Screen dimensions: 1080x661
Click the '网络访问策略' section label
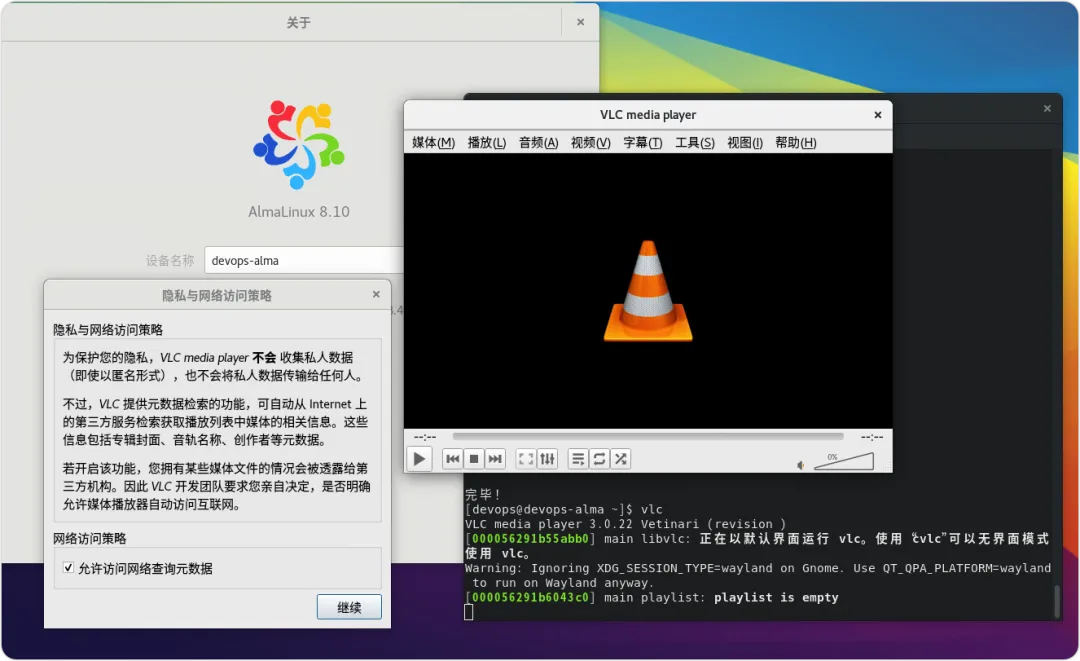point(90,538)
